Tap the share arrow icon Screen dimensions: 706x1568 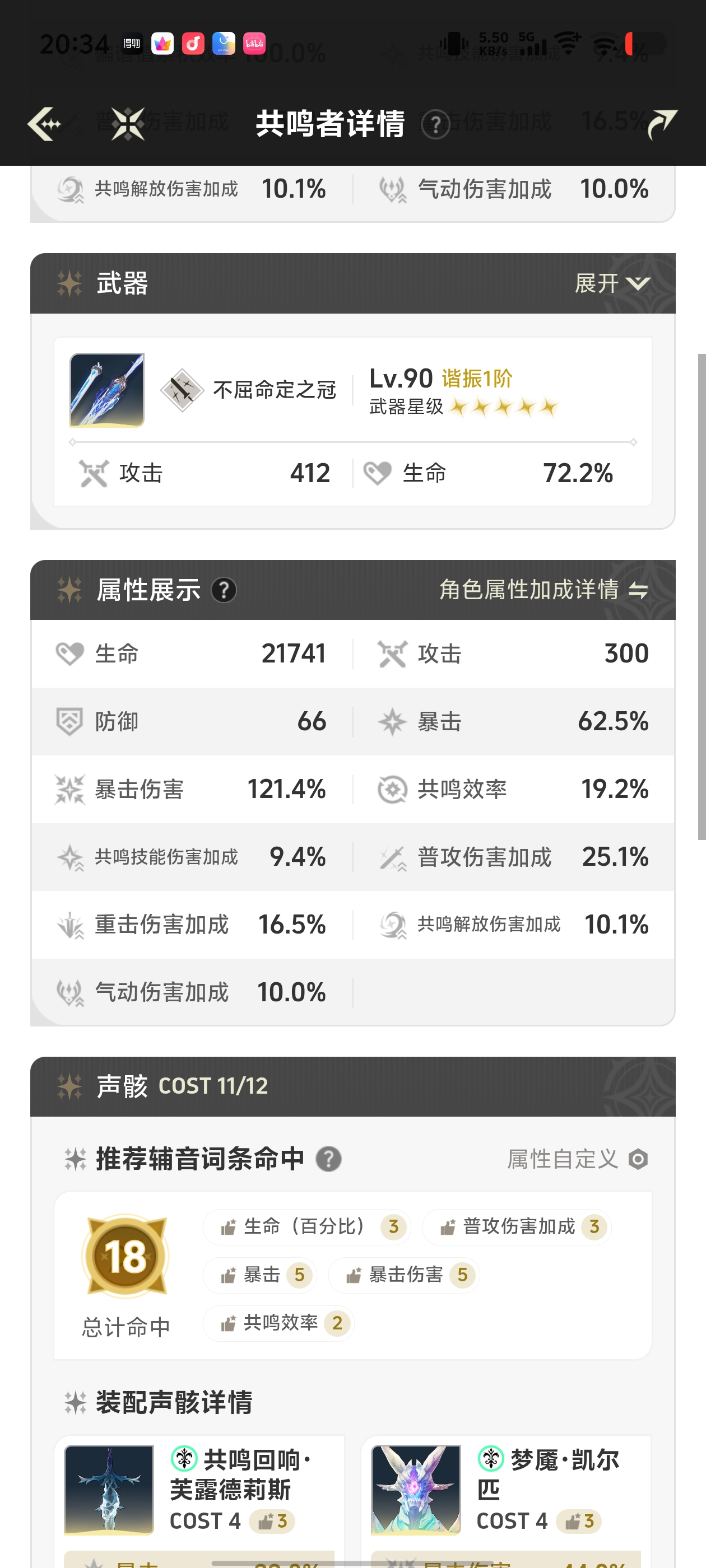(x=662, y=124)
